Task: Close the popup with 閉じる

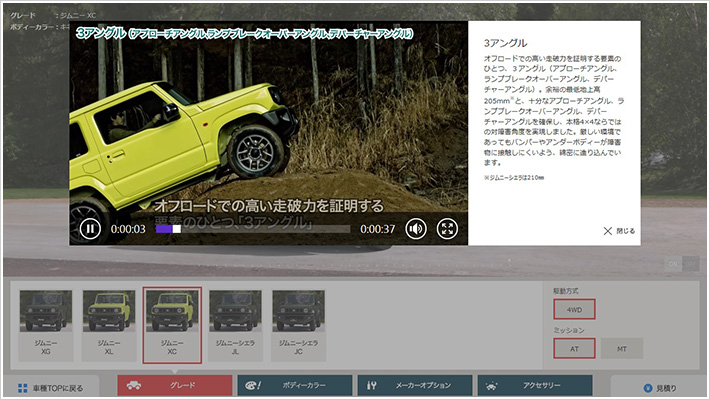Action: coord(619,231)
